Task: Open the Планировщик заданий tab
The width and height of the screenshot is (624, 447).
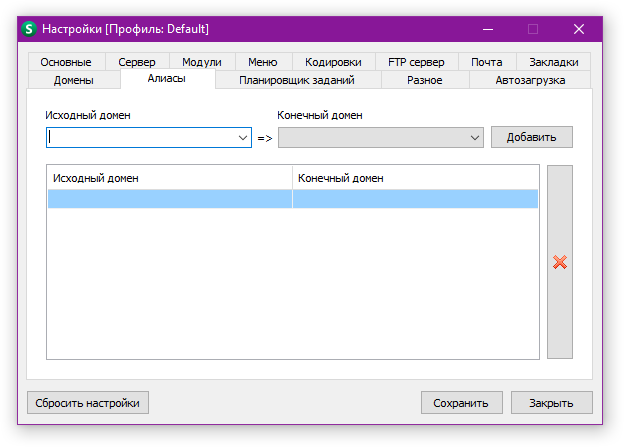Action: tap(297, 80)
